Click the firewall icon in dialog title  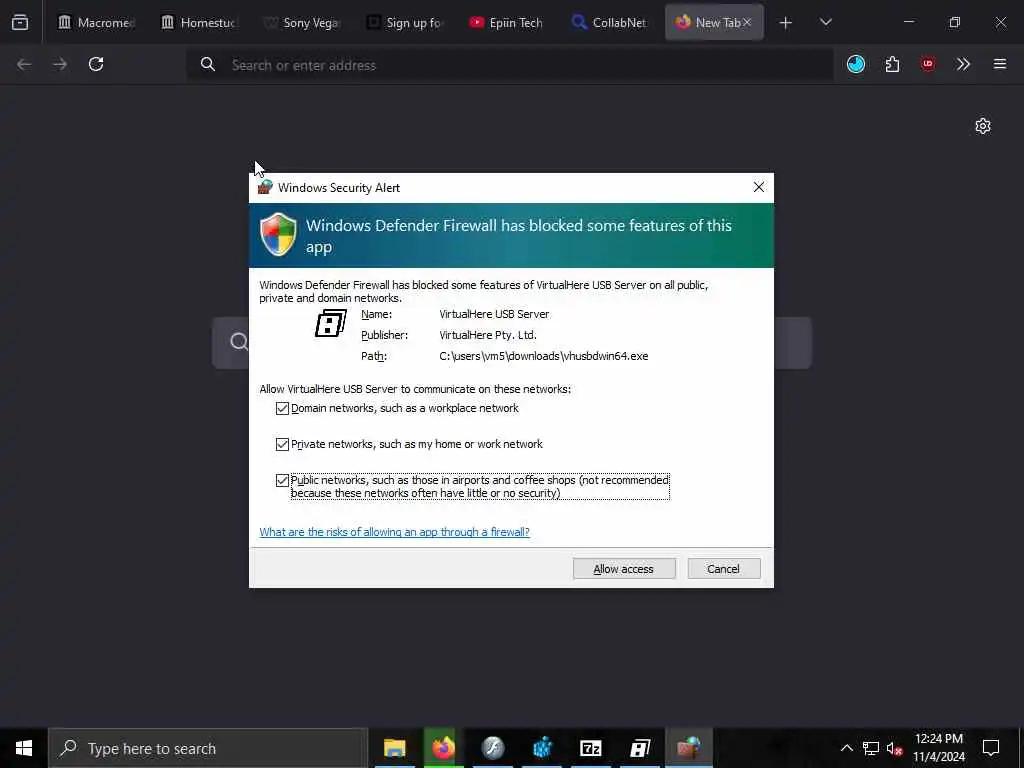[x=264, y=187]
